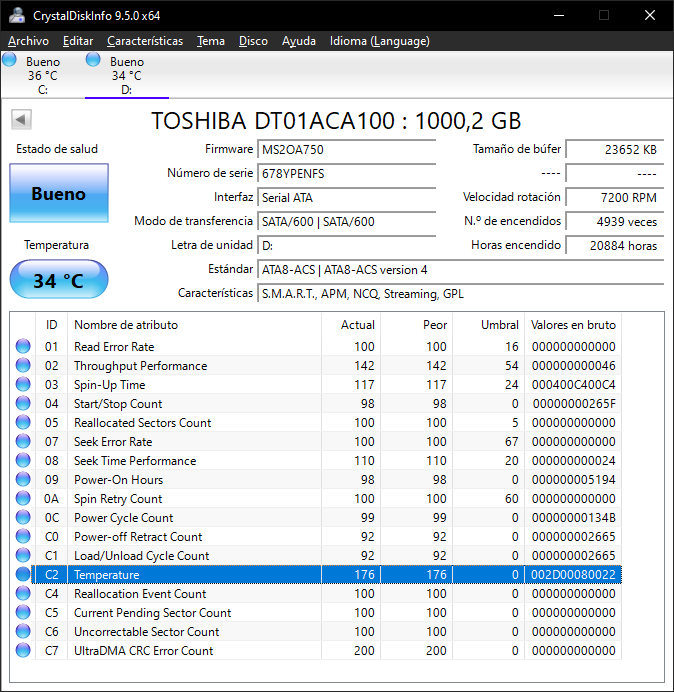Click the Valores en bruto column header
Screen dimensions: 674x692
[573, 325]
